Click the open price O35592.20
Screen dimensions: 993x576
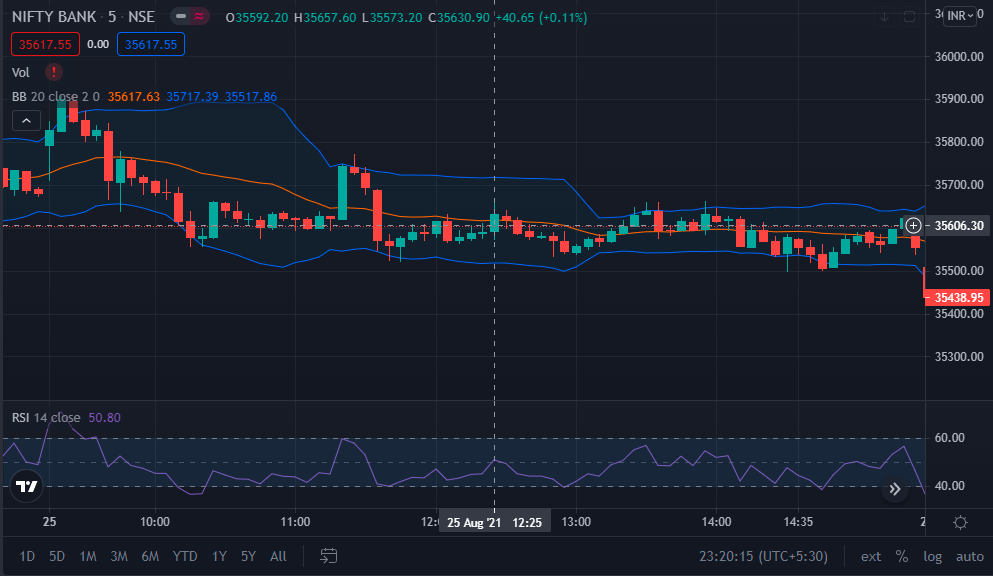[x=257, y=18]
